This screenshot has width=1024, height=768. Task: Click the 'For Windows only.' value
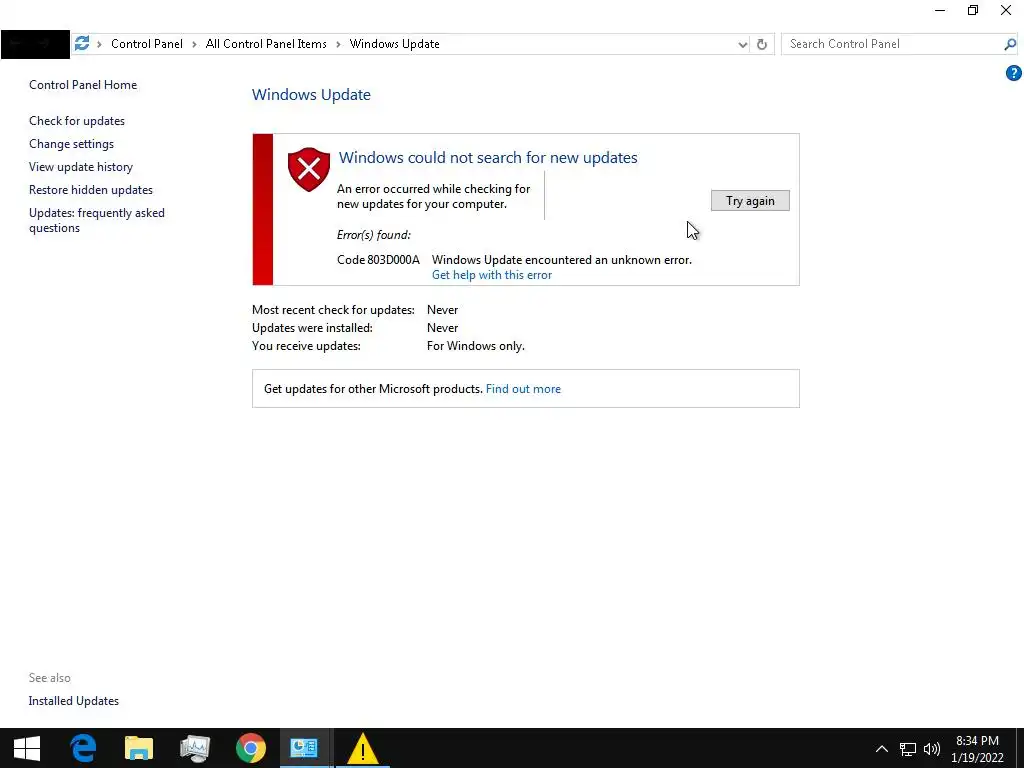[475, 346]
